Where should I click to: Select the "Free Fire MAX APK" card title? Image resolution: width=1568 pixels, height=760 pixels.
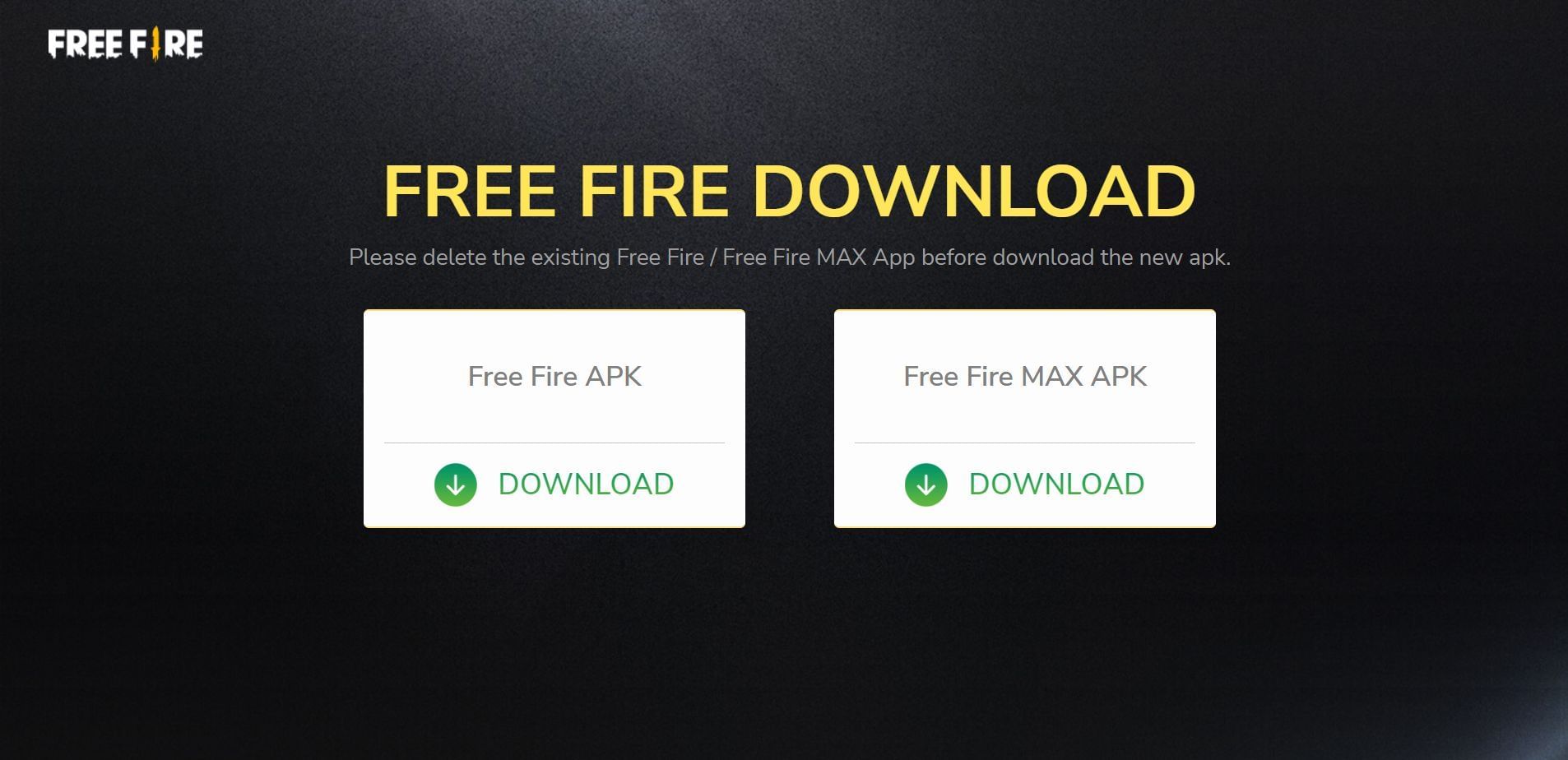[x=1025, y=377]
